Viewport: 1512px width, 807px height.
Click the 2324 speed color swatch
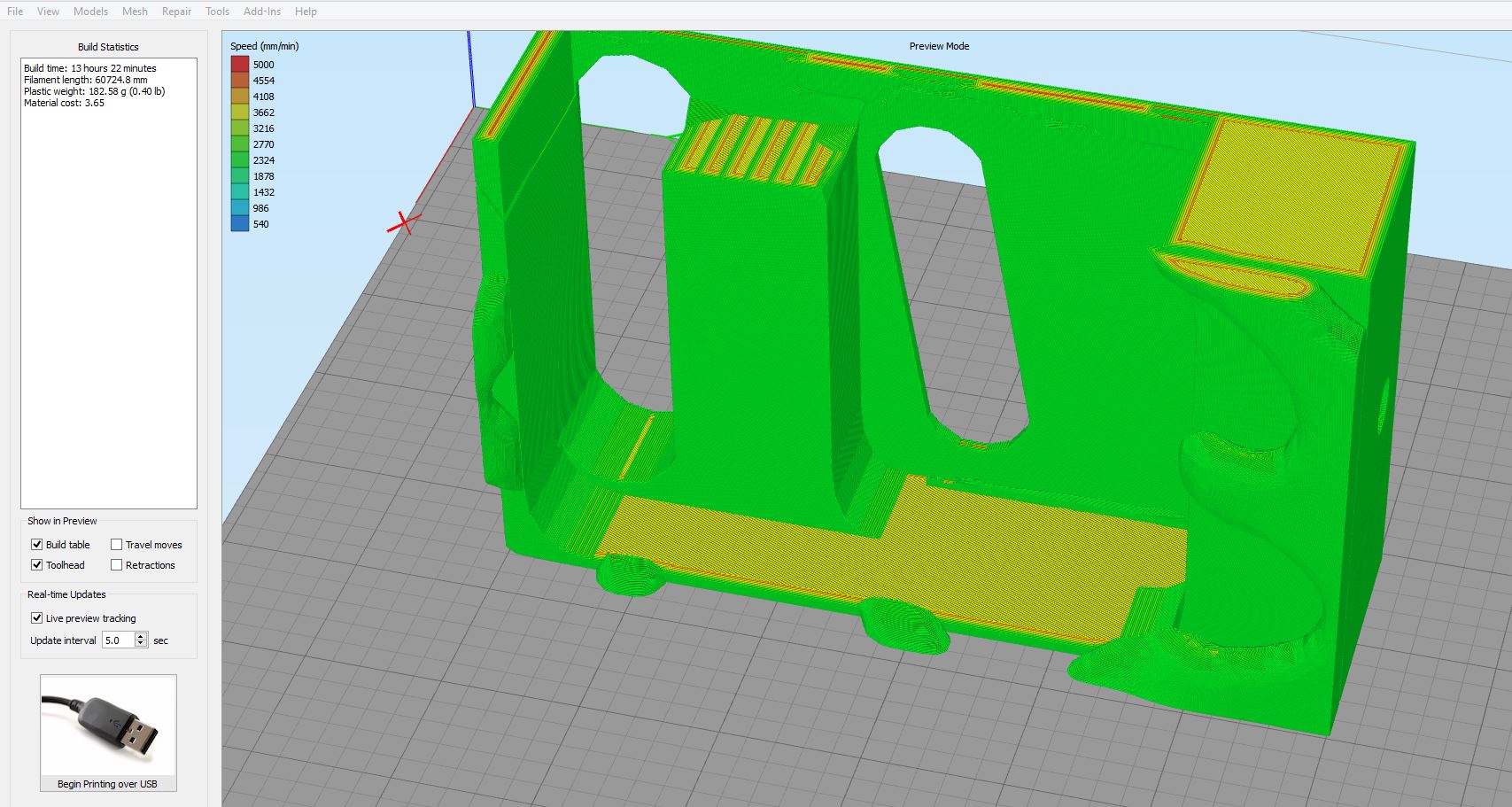pos(240,159)
